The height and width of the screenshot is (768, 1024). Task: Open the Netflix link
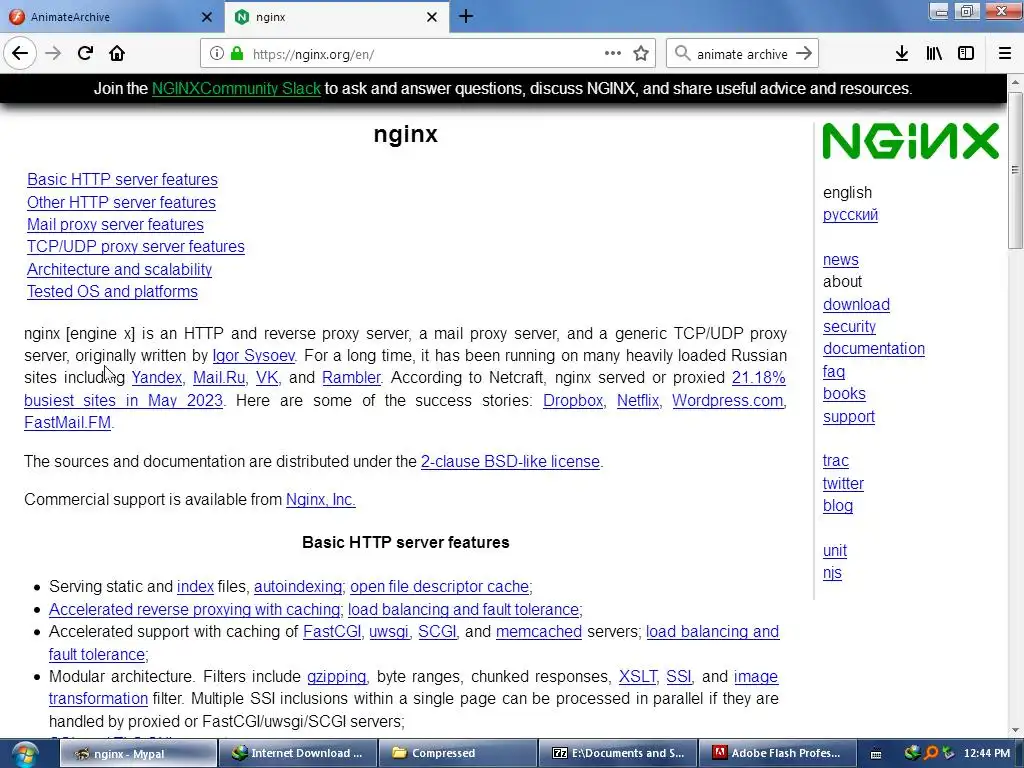click(637, 400)
